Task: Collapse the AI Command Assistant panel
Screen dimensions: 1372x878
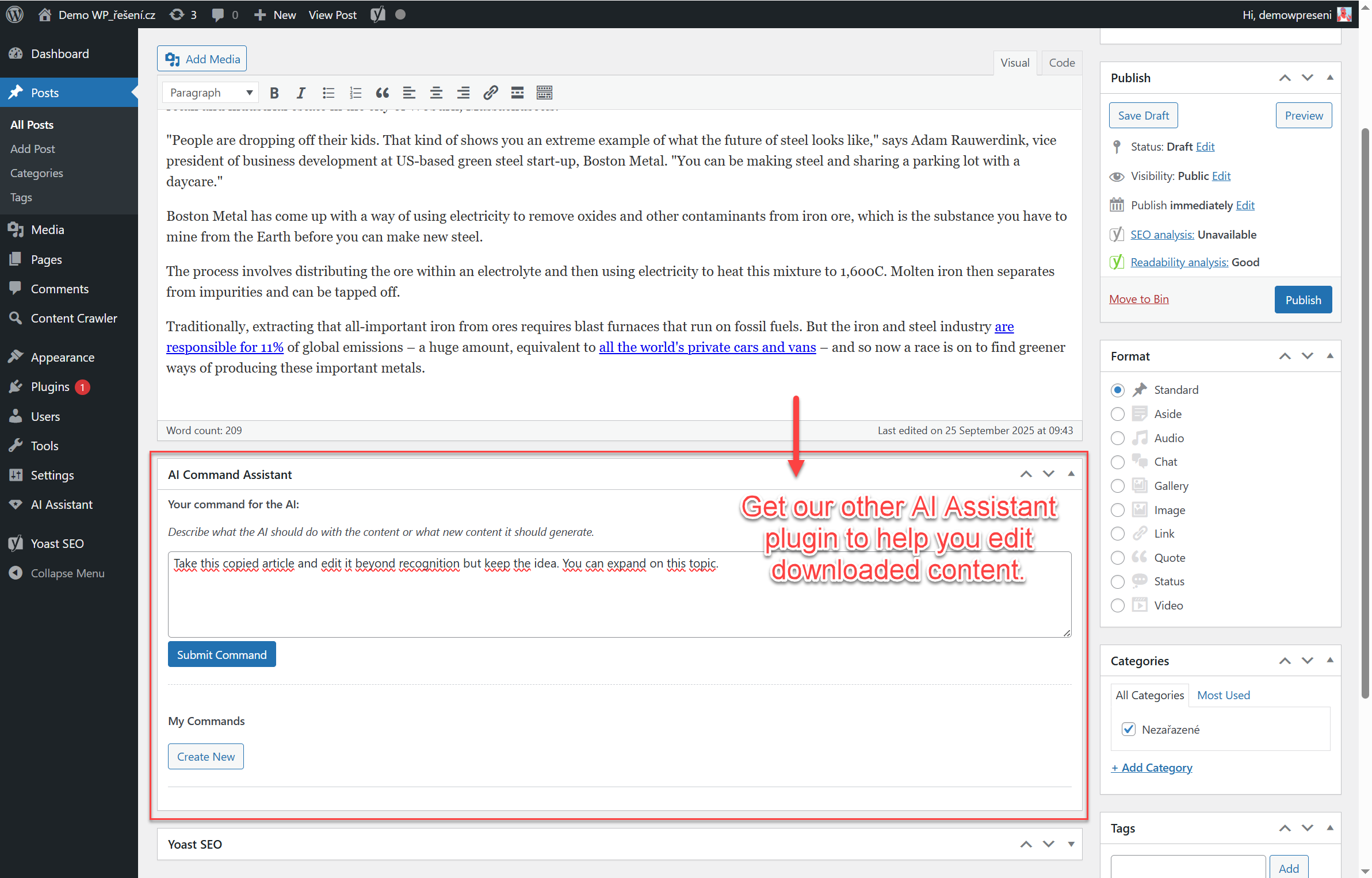Action: pos(1071,474)
